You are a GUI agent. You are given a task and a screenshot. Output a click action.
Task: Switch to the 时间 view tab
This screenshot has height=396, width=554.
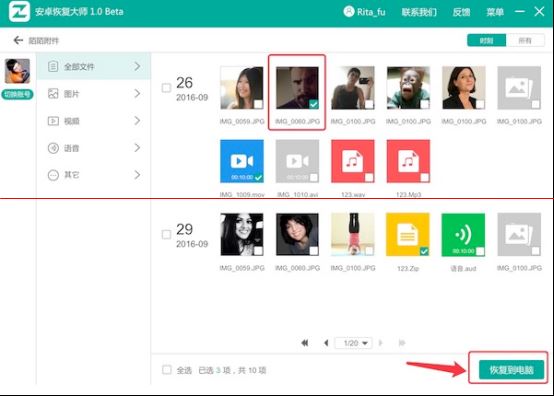[487, 41]
